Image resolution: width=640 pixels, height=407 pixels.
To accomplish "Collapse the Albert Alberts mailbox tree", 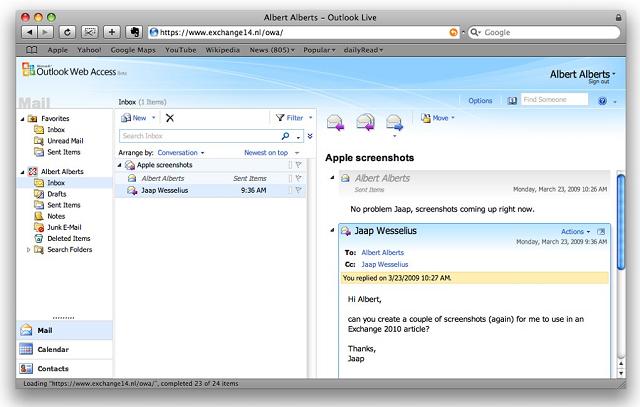I will click(22, 172).
